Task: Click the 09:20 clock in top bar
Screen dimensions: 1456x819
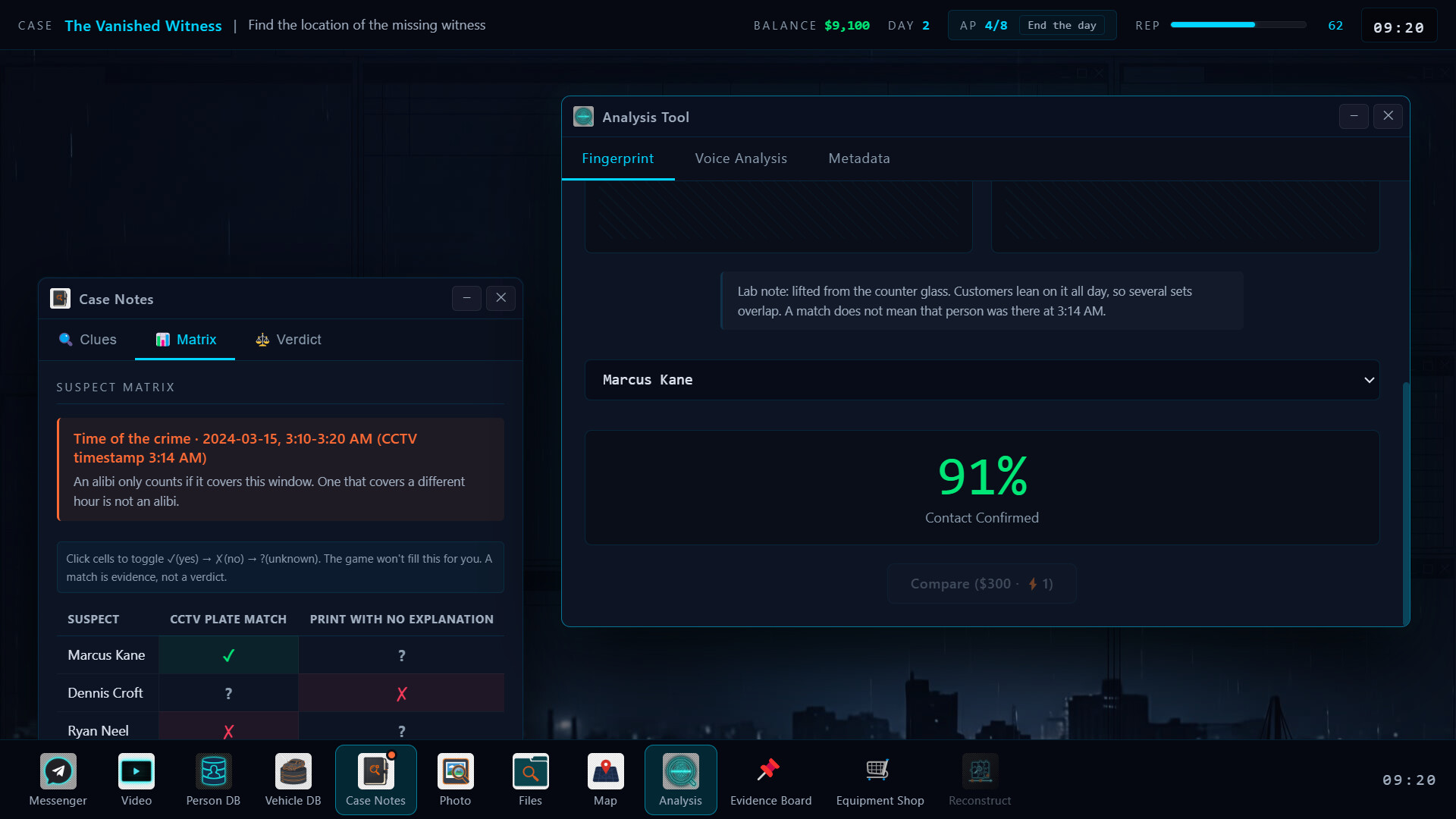Action: point(1398,27)
